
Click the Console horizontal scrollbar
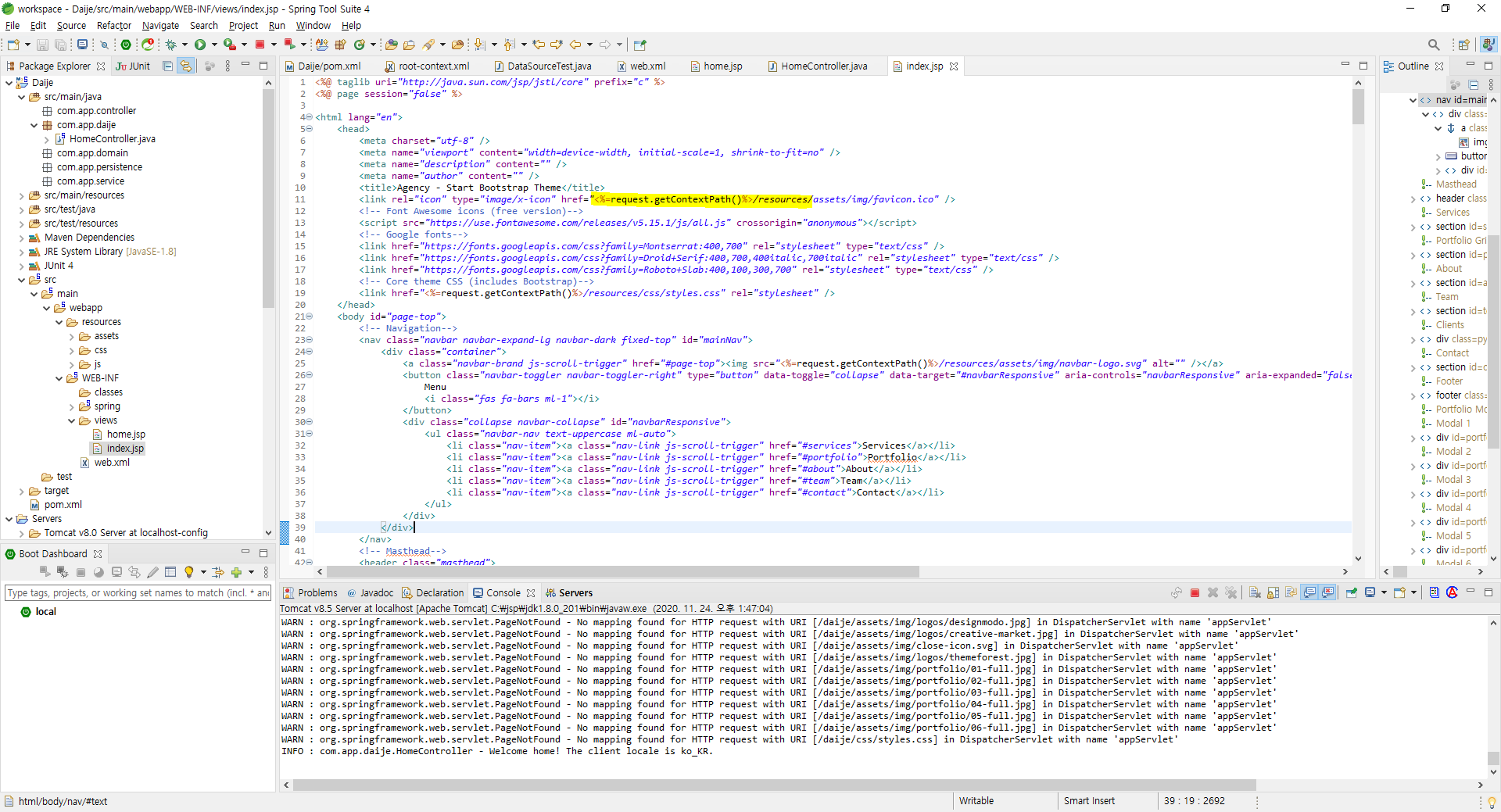774,785
